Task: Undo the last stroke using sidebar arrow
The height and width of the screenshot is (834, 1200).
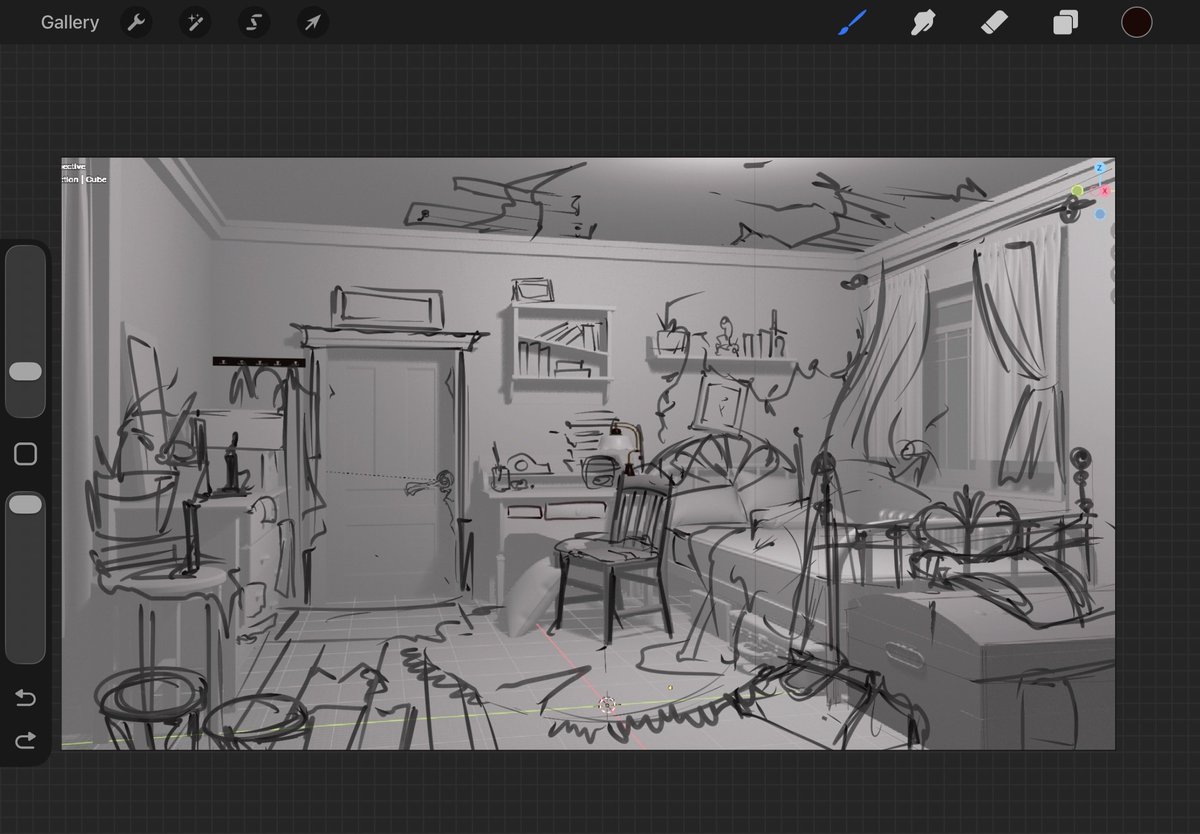Action: (x=26, y=696)
